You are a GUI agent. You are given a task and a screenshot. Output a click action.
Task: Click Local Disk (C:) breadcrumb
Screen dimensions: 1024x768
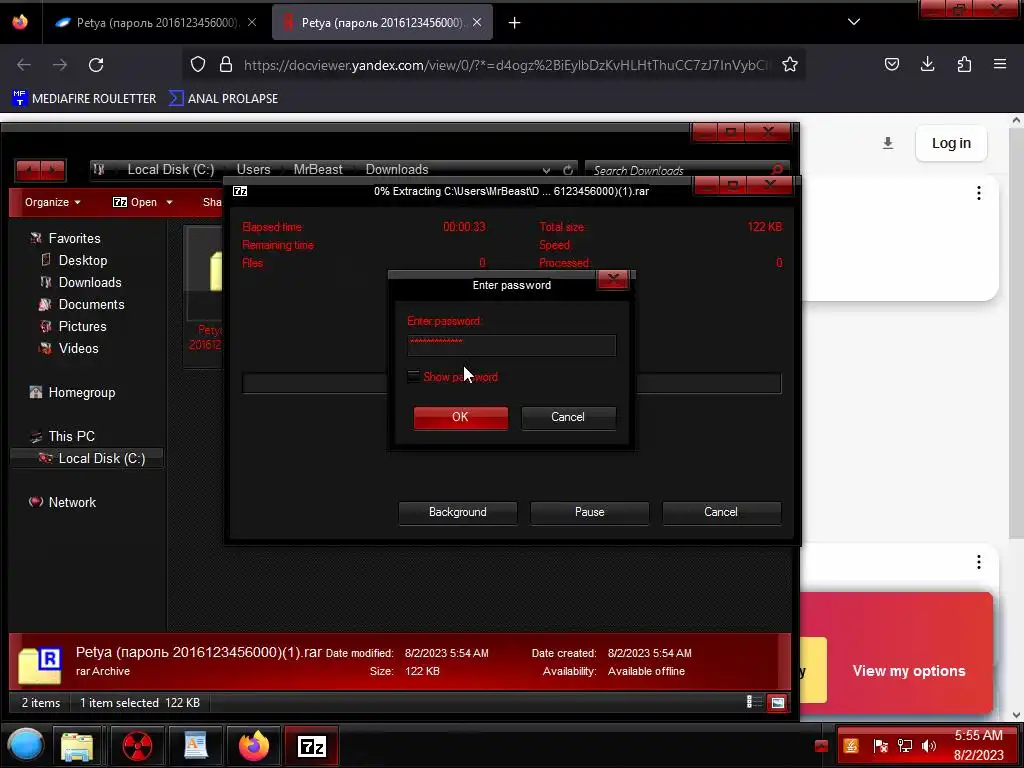coord(170,170)
